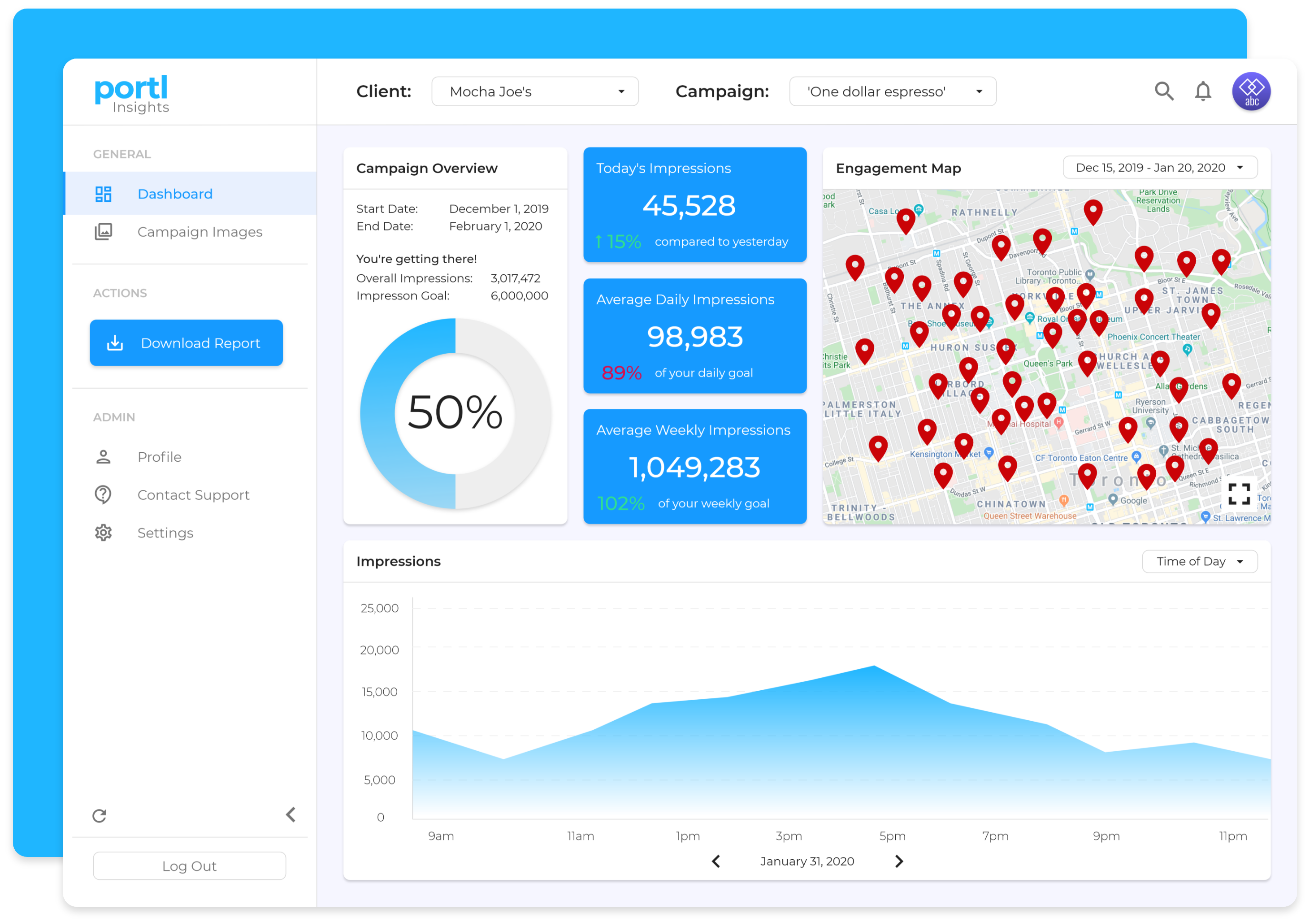Open Campaign Images in the sidebar
1310x924 pixels.
tap(200, 231)
